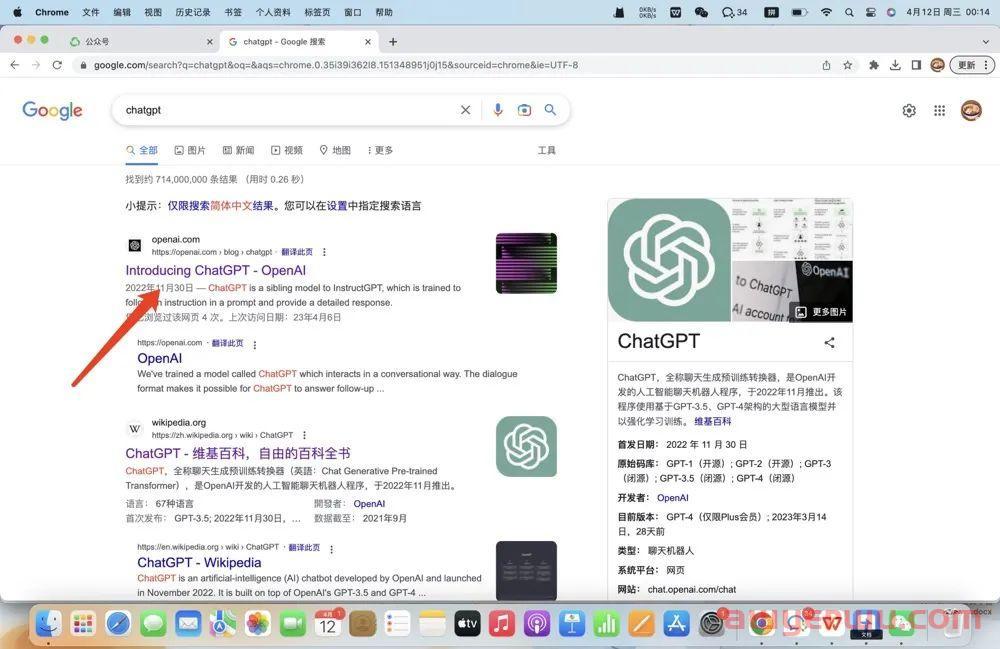Click 更多图片 in the knowledge panel
Viewport: 1000px width, 649px height.
pos(822,312)
